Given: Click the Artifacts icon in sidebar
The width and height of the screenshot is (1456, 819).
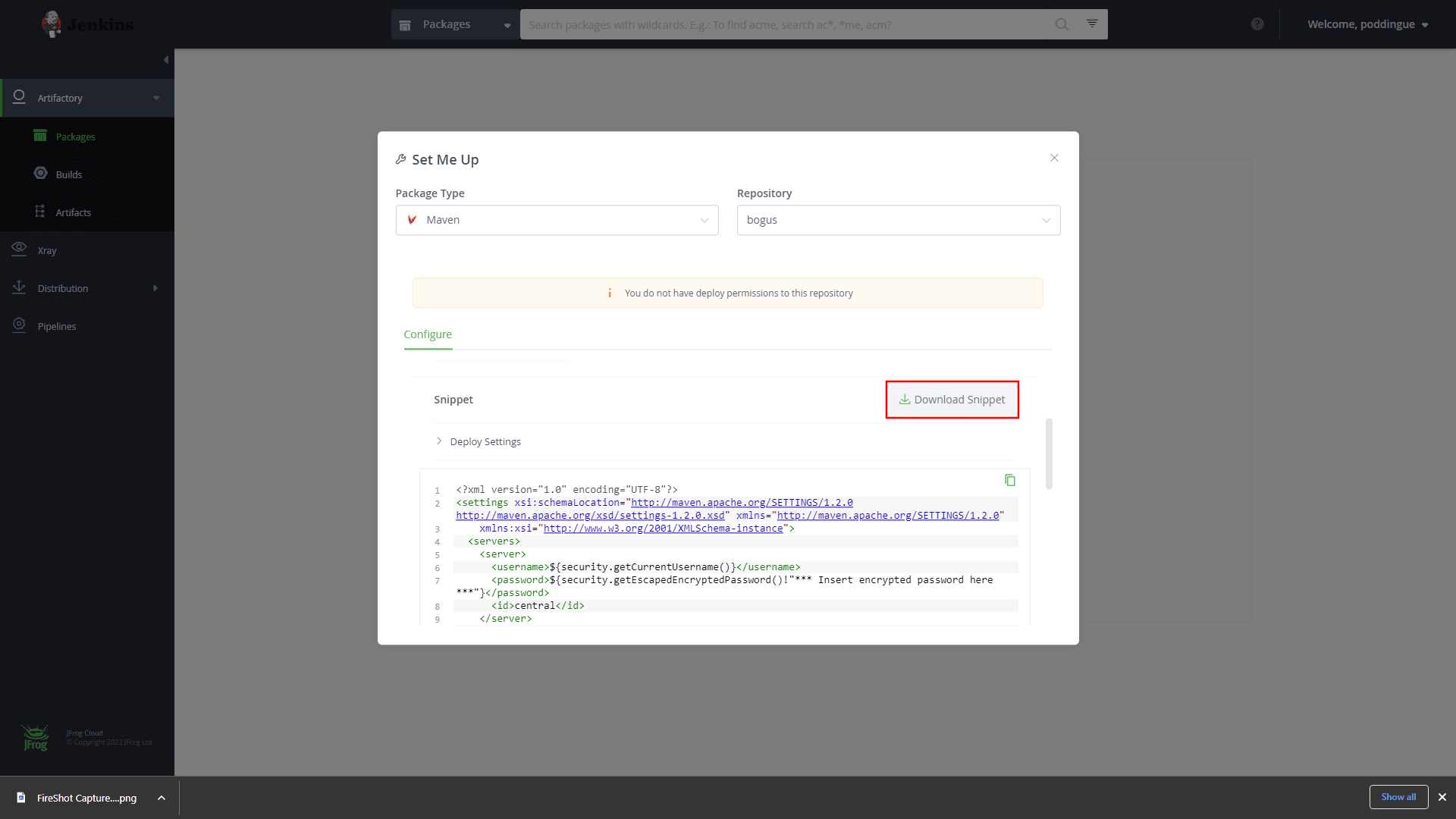Looking at the screenshot, I should tap(42, 211).
